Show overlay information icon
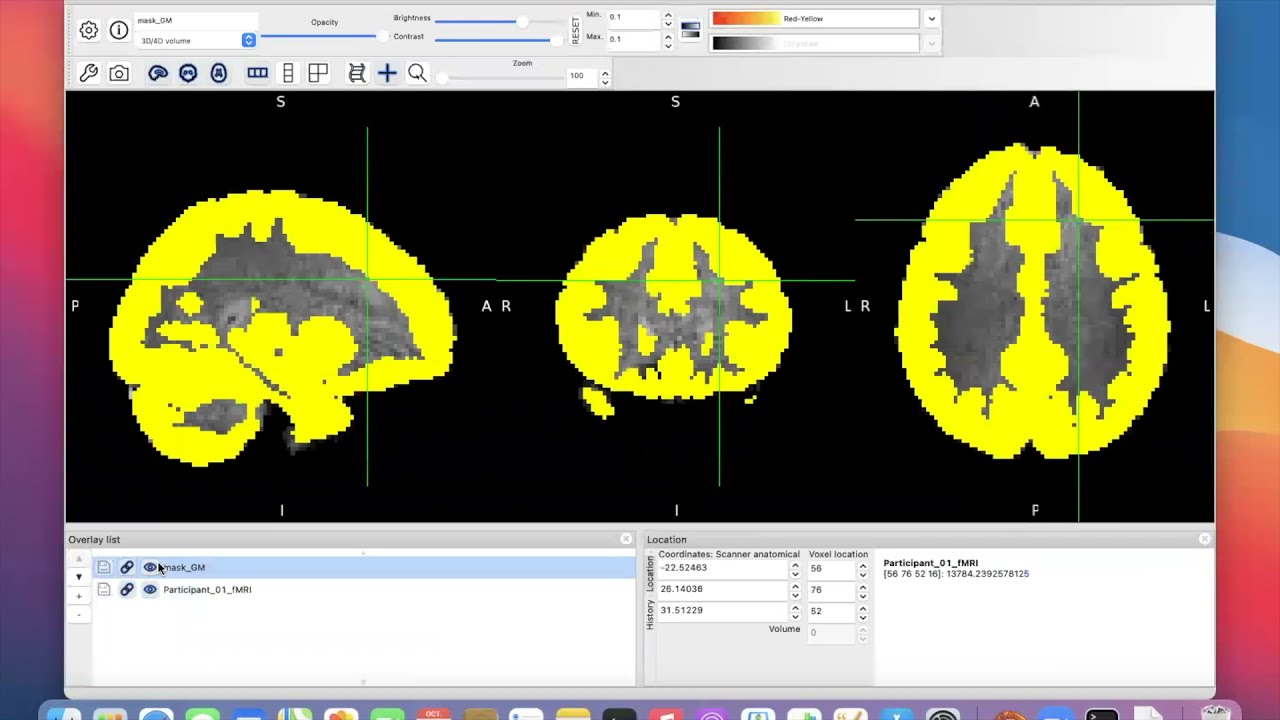The width and height of the screenshot is (1280, 720). (x=119, y=30)
